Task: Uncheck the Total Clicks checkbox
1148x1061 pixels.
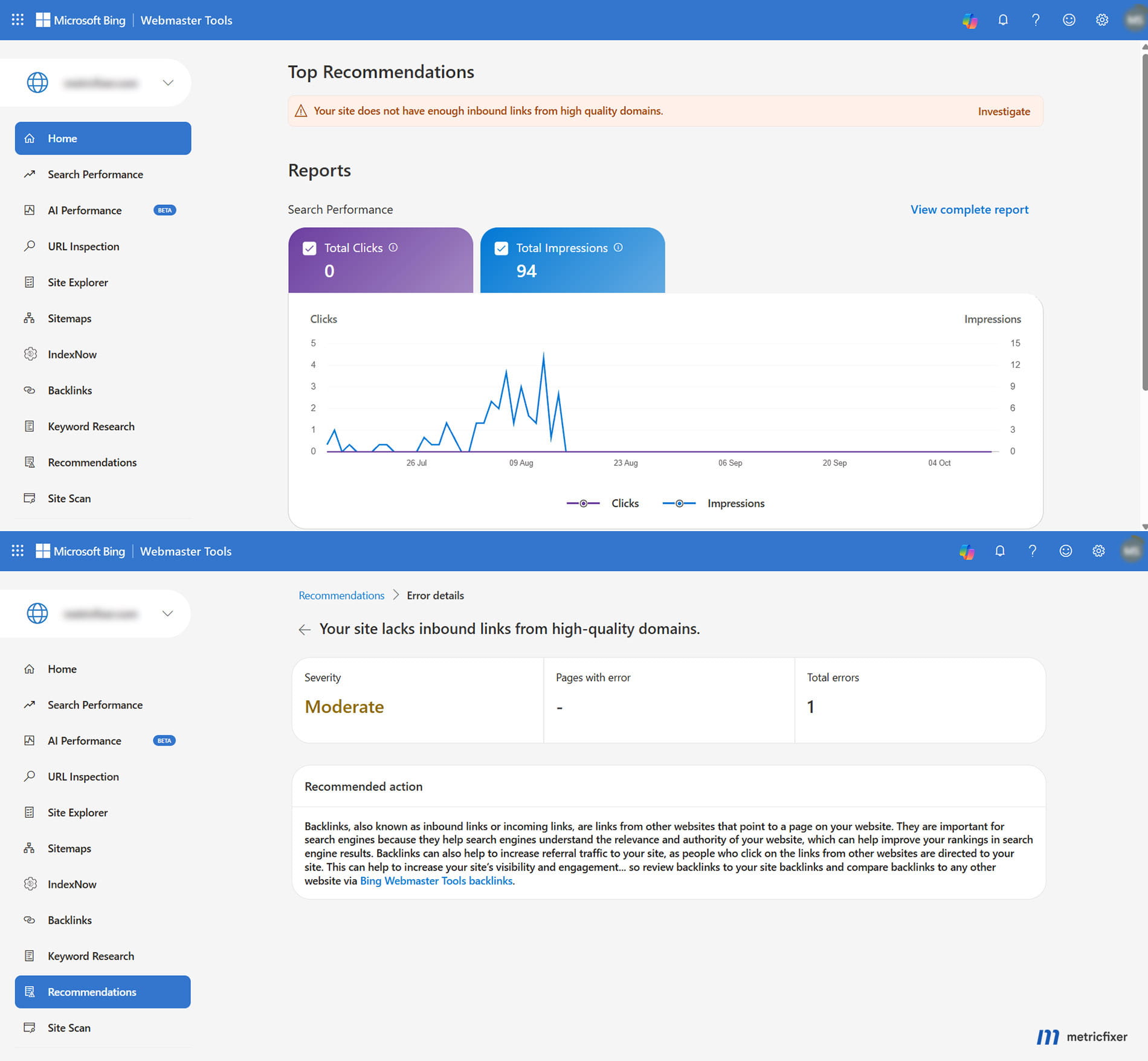Action: [309, 248]
